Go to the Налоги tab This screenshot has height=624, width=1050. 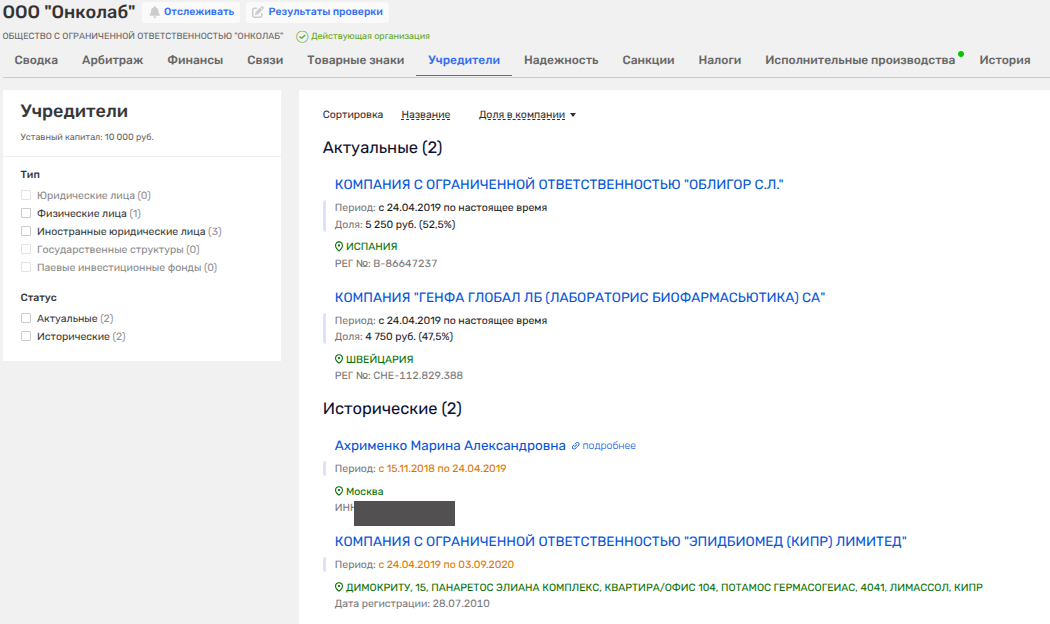click(720, 60)
